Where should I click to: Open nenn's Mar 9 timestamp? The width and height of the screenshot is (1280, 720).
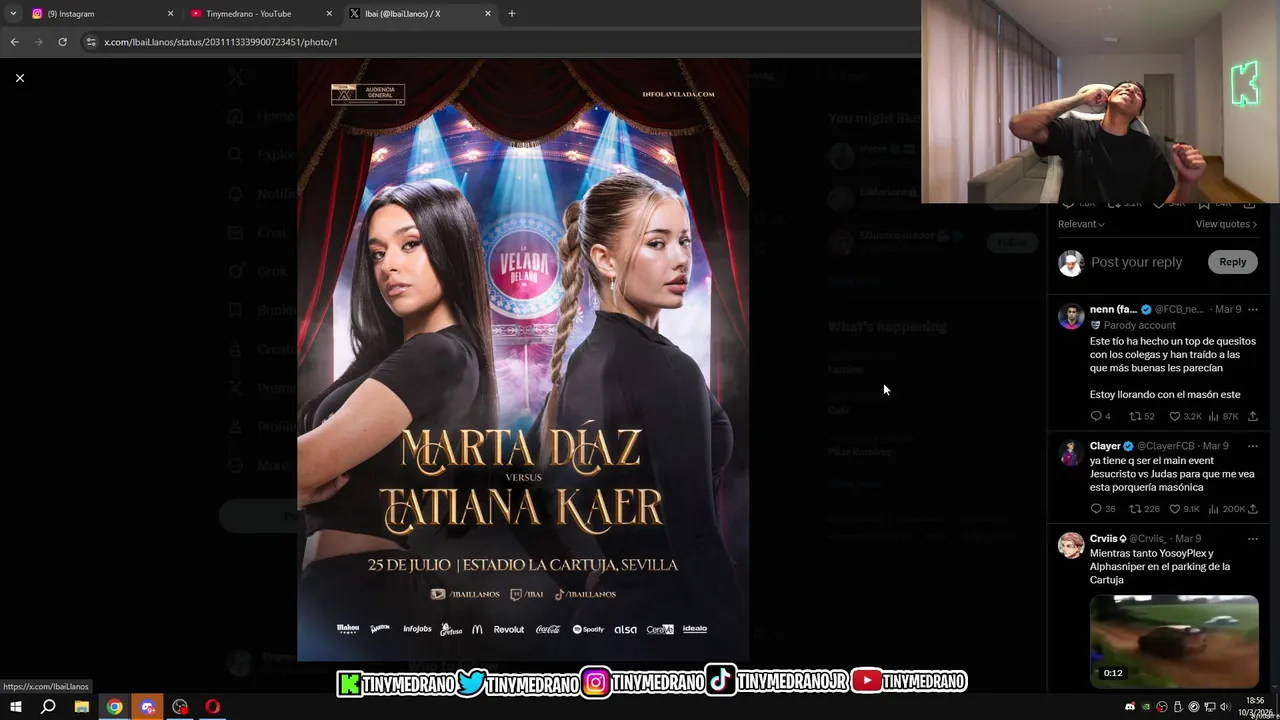pos(1228,310)
